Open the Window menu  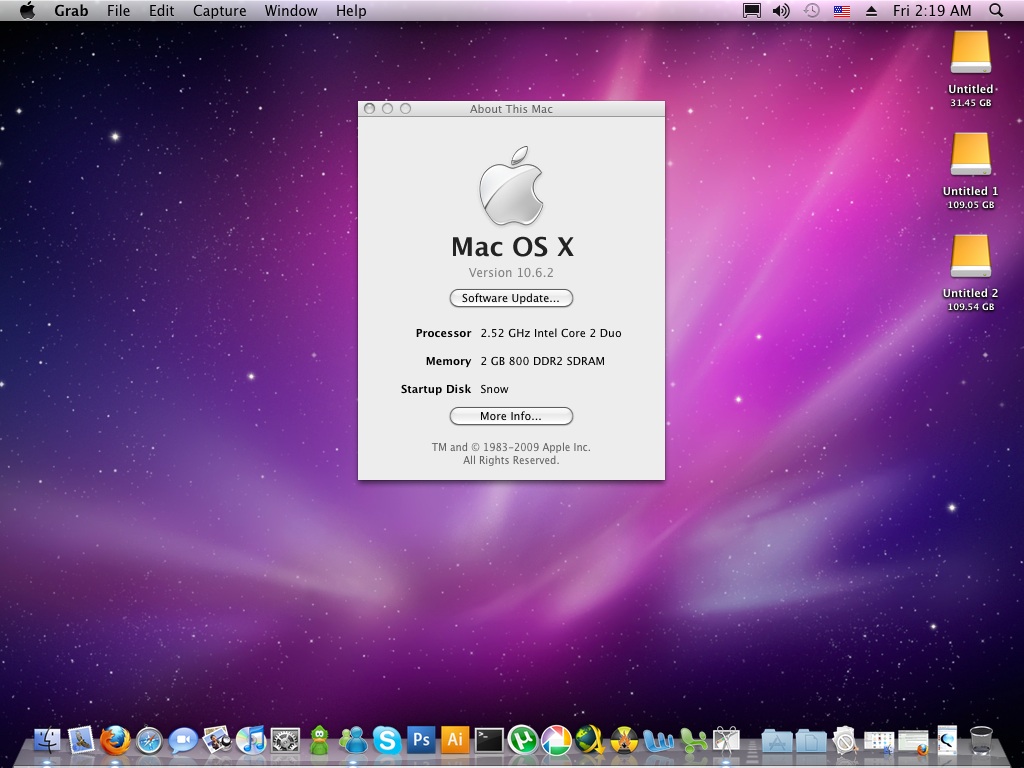pyautogui.click(x=291, y=10)
